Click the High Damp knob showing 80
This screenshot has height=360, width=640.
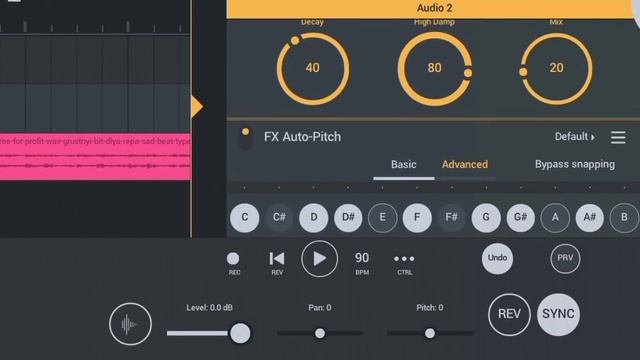(435, 68)
